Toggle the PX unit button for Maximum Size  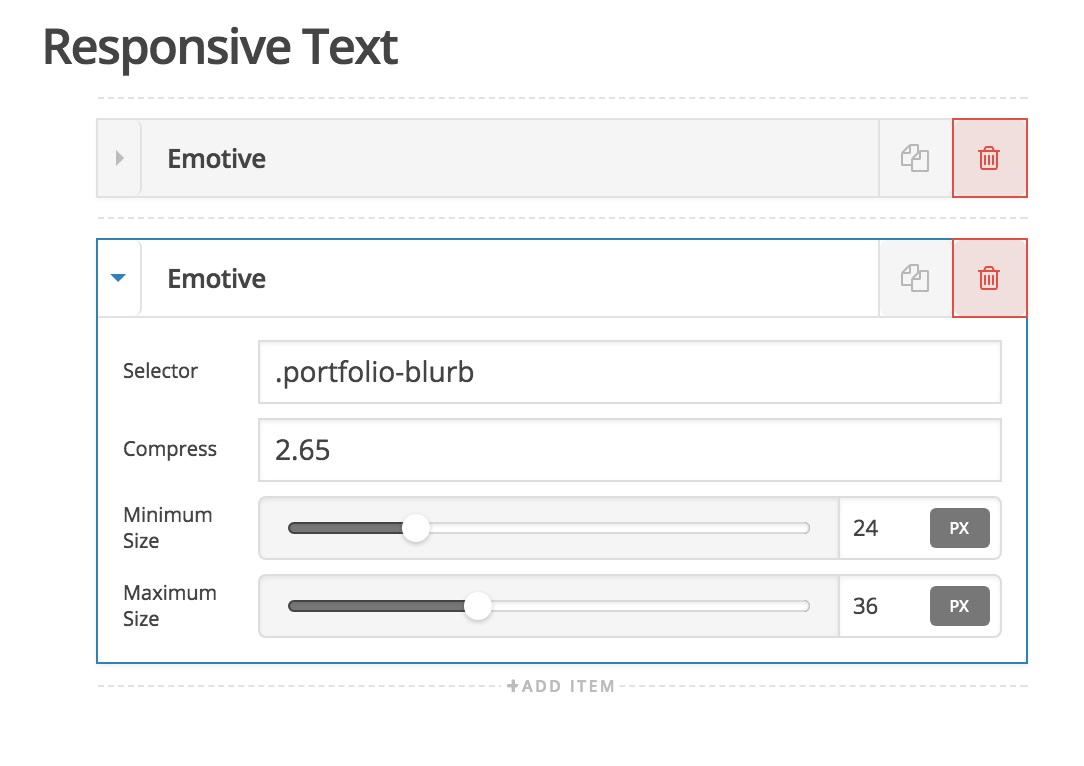960,606
